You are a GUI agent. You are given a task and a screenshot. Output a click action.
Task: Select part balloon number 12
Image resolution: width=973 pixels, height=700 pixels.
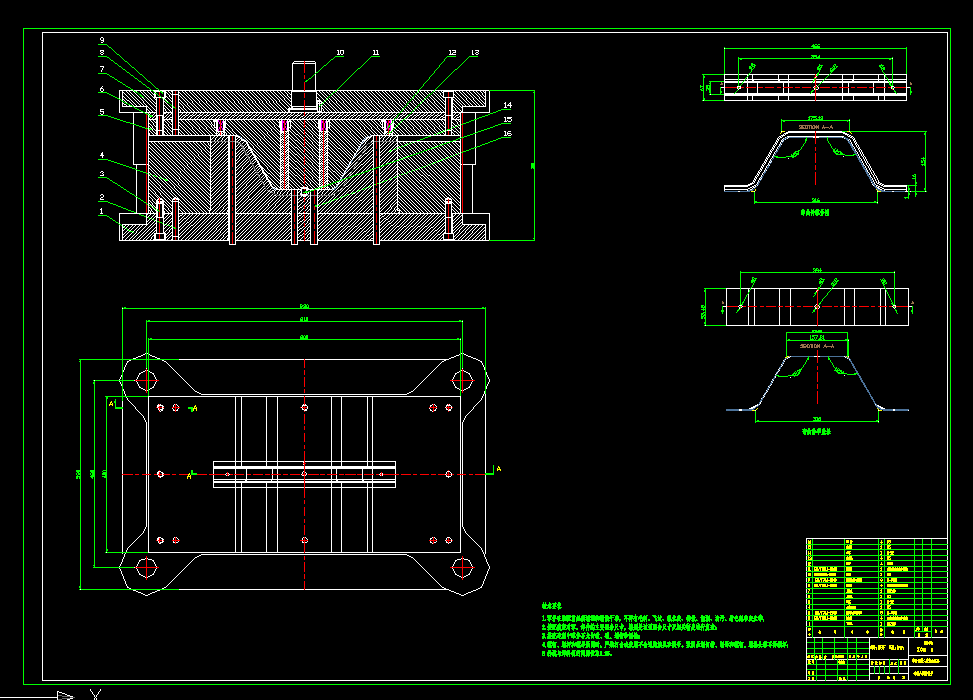(x=452, y=53)
